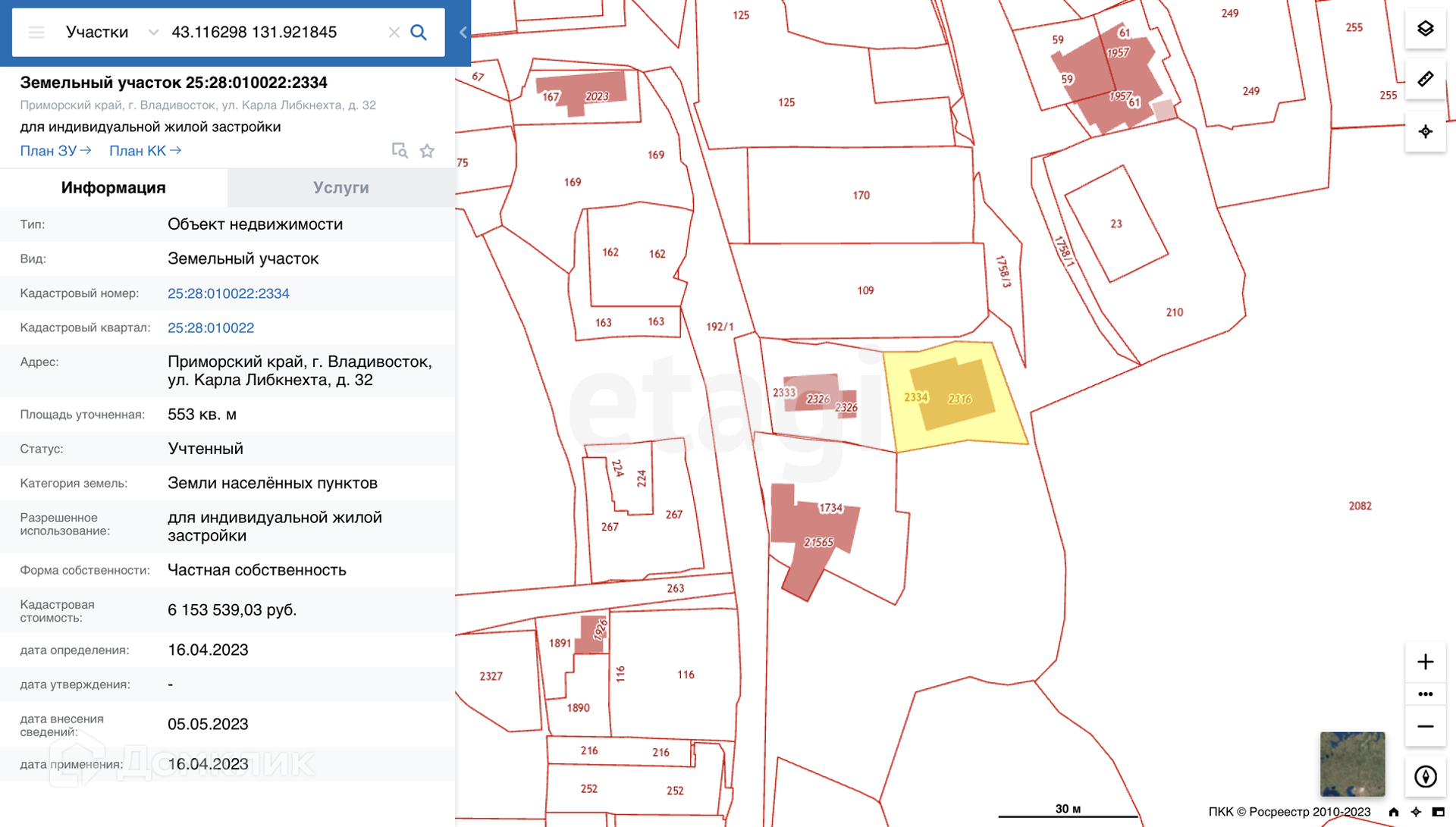The width and height of the screenshot is (1456, 827).
Task: Click the locate-me crosshair button
Action: tap(1425, 131)
